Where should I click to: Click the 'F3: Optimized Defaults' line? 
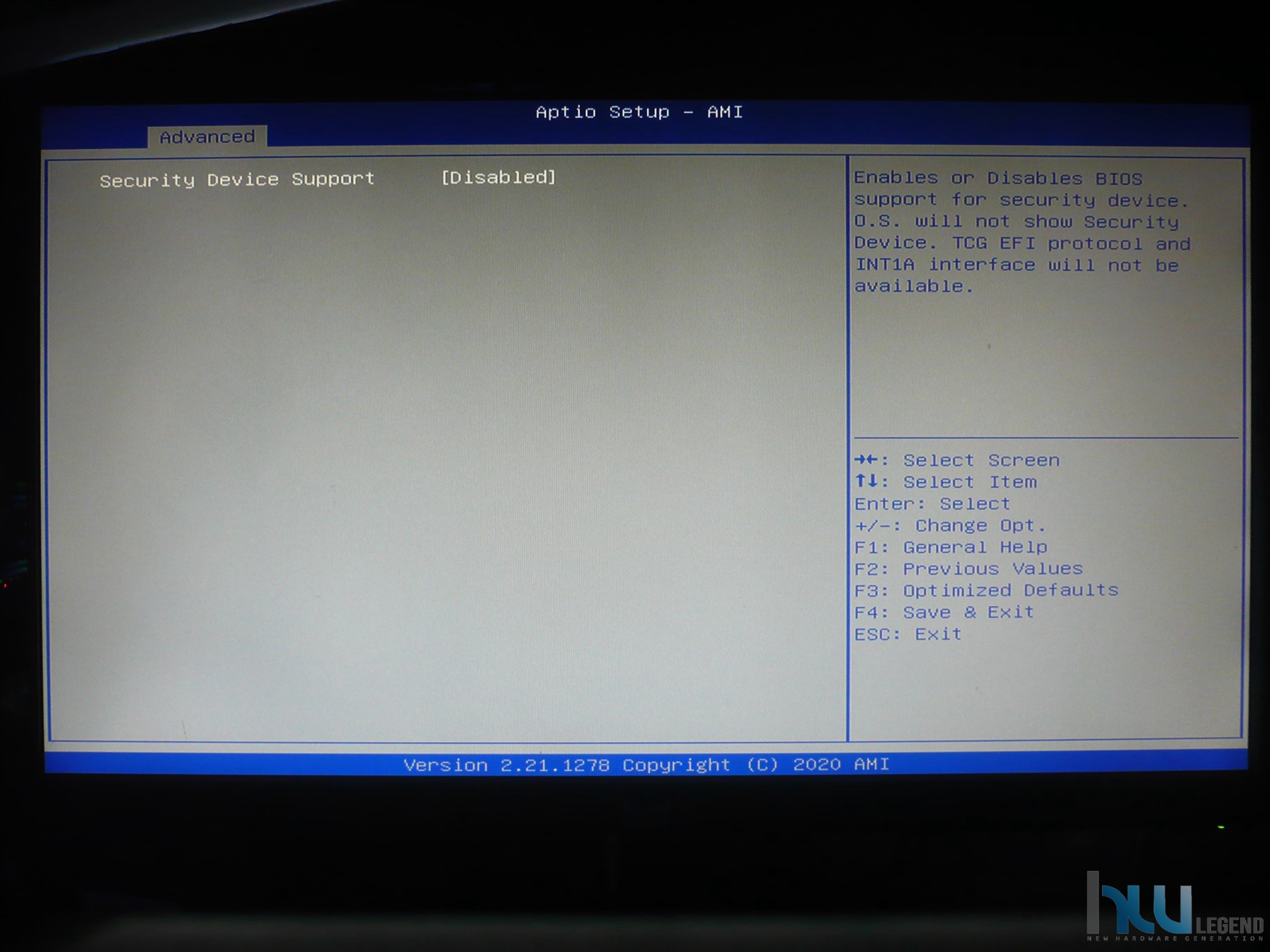987,590
